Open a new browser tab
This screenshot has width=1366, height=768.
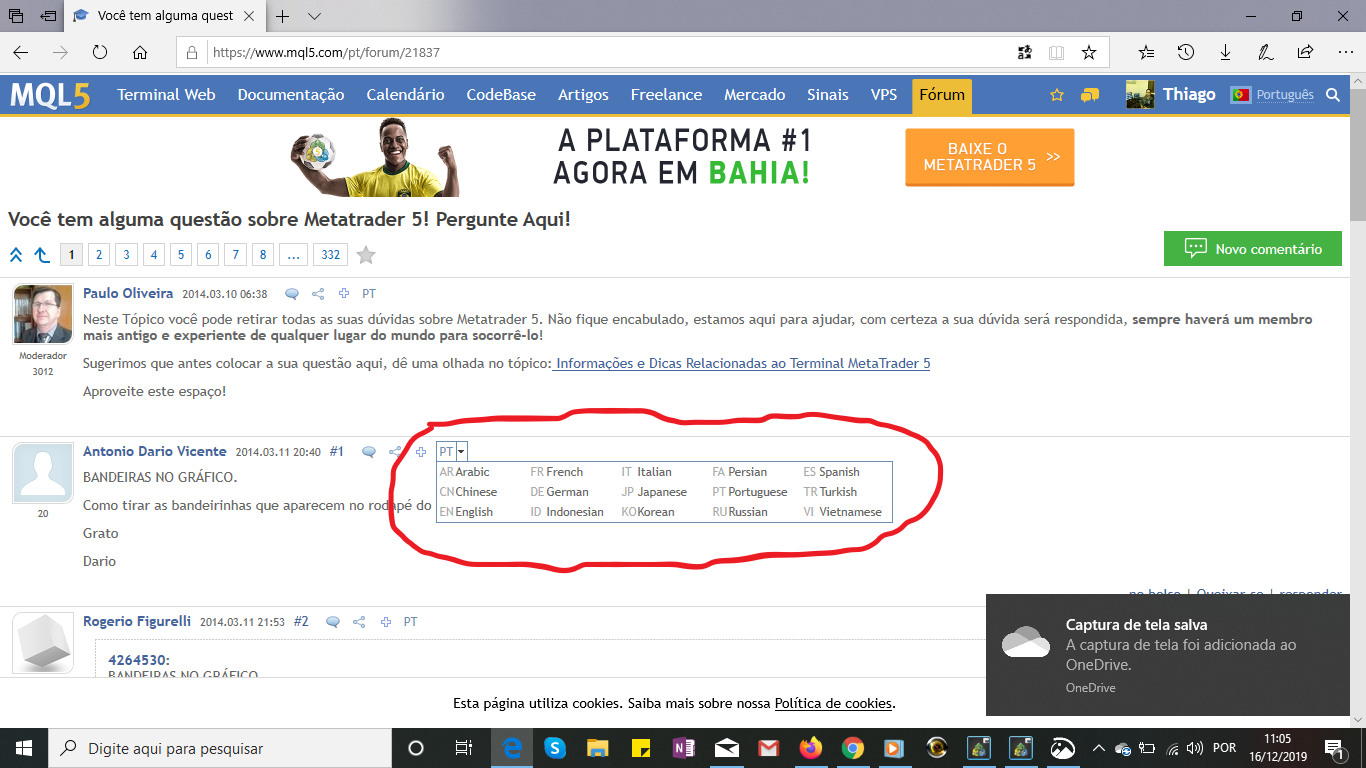(x=283, y=16)
